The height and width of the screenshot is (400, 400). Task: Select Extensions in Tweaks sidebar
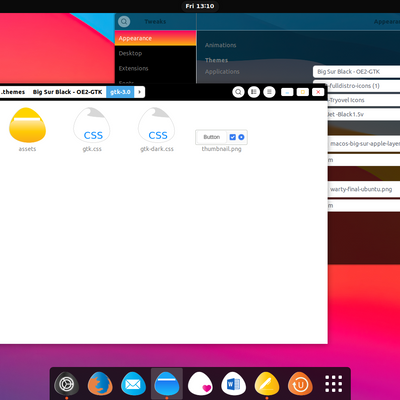(156, 68)
